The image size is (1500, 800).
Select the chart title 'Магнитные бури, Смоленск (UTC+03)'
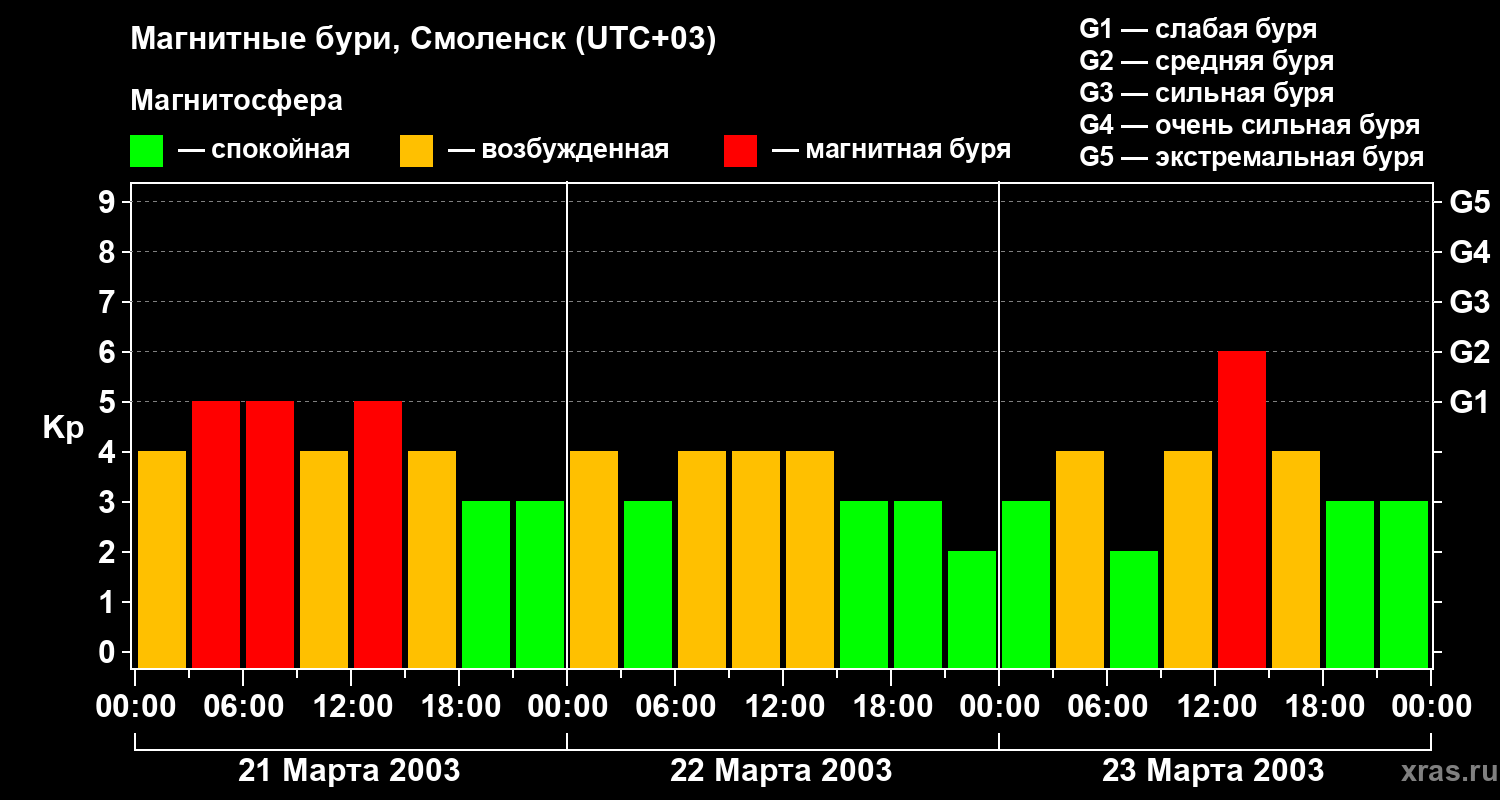click(x=424, y=40)
